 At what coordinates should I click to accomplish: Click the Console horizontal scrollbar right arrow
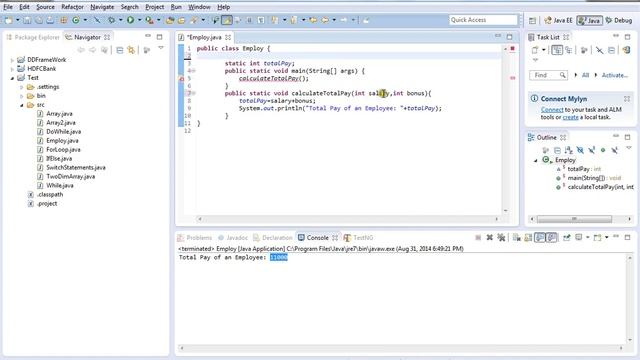(621, 348)
